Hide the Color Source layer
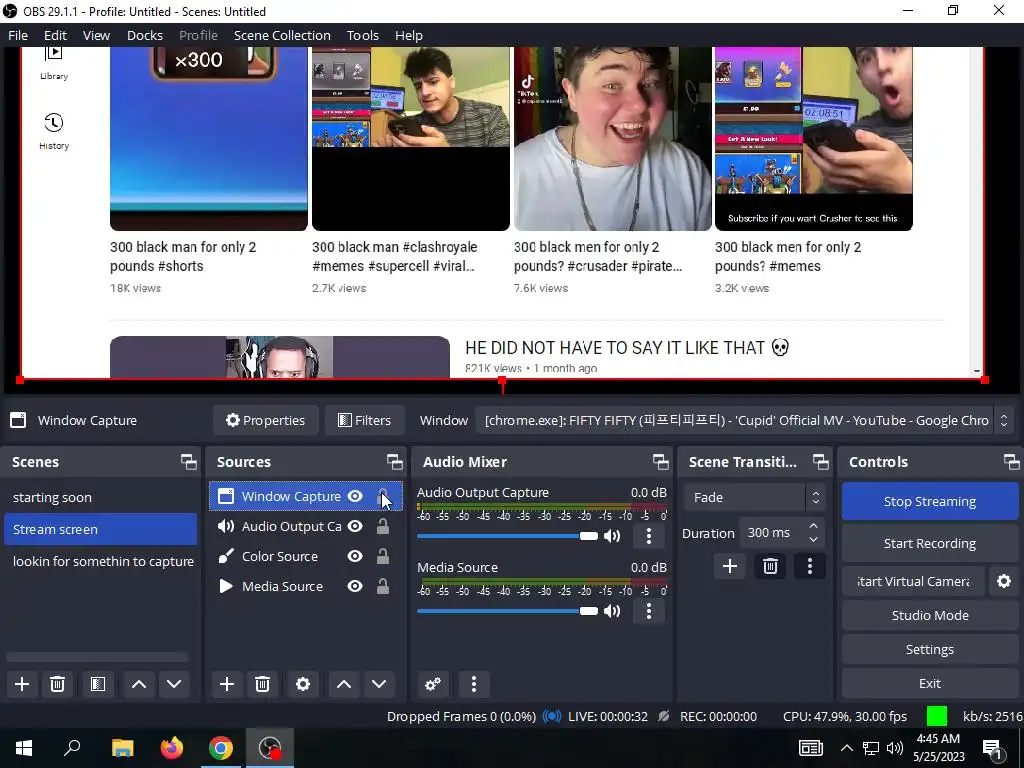Image resolution: width=1024 pixels, height=768 pixels. [x=355, y=556]
